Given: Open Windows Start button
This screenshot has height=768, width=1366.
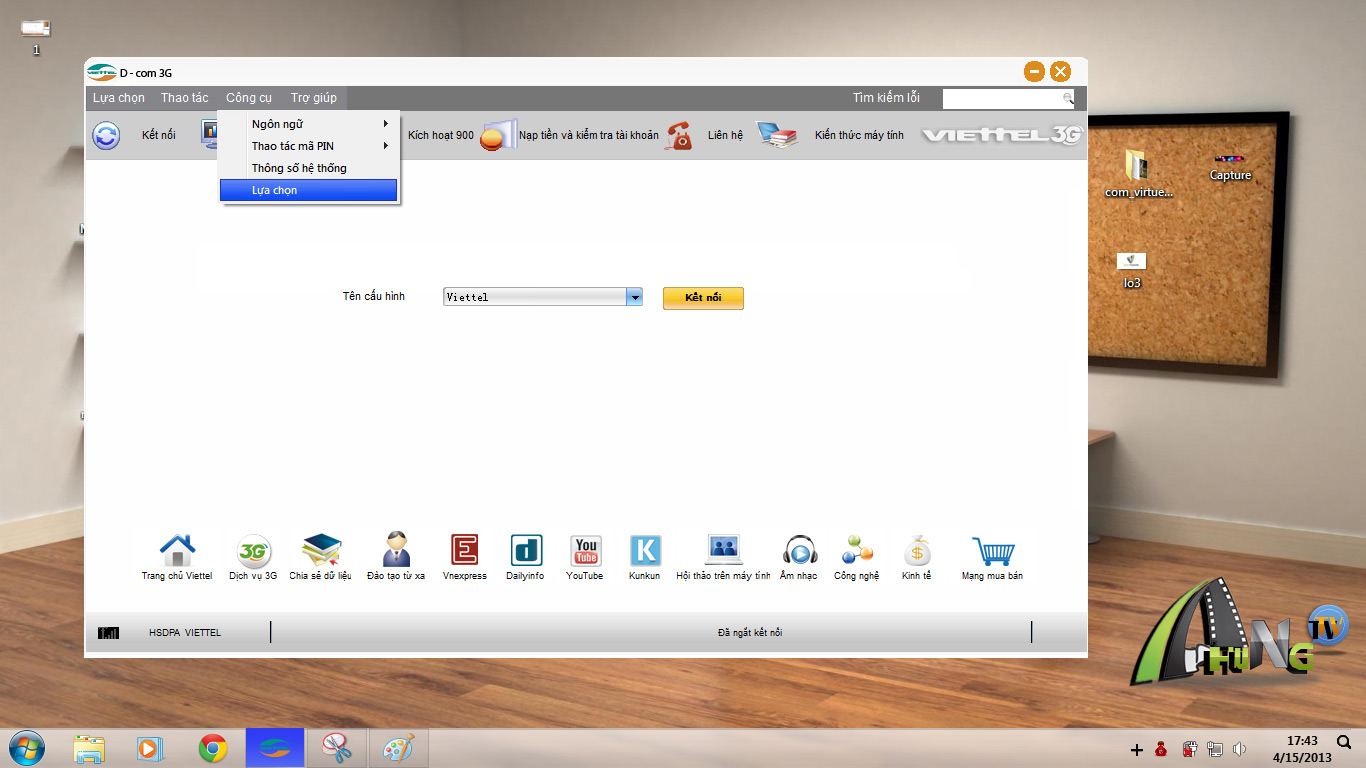Looking at the screenshot, I should (27, 748).
